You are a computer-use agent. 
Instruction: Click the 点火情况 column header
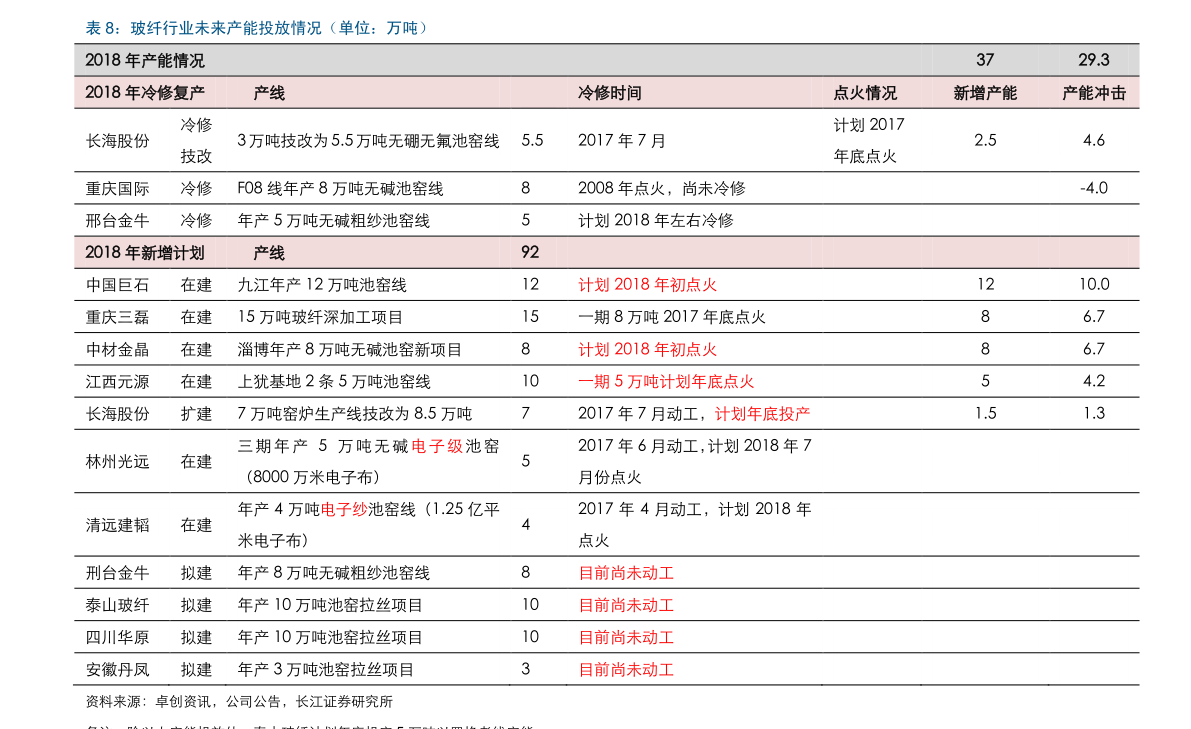click(864, 93)
